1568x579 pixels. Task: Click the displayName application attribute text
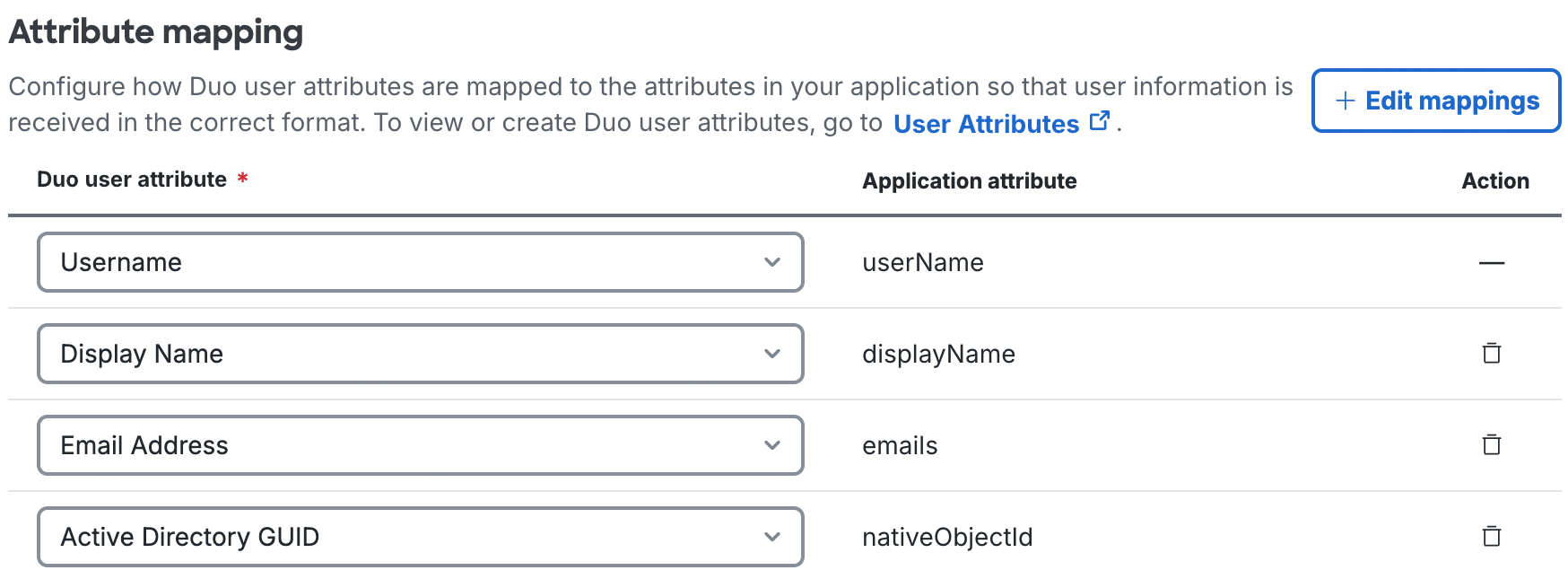pos(938,354)
